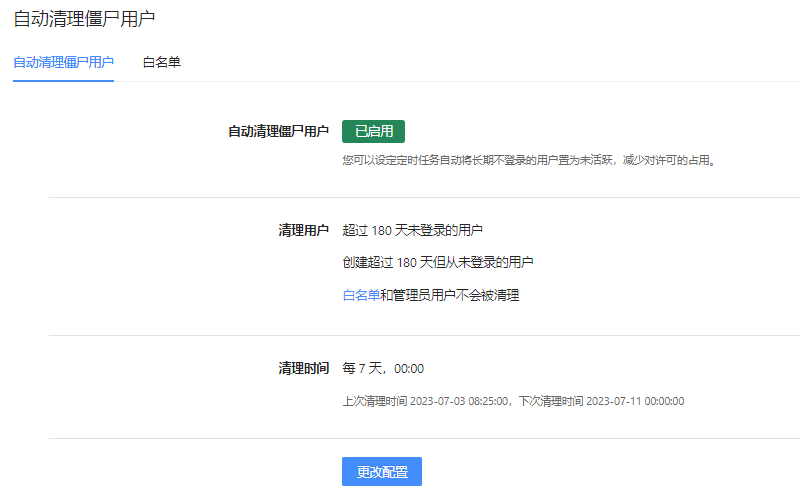
Task: Click the text 创建超过 180 天但从未登录的用户
Action: (438, 262)
